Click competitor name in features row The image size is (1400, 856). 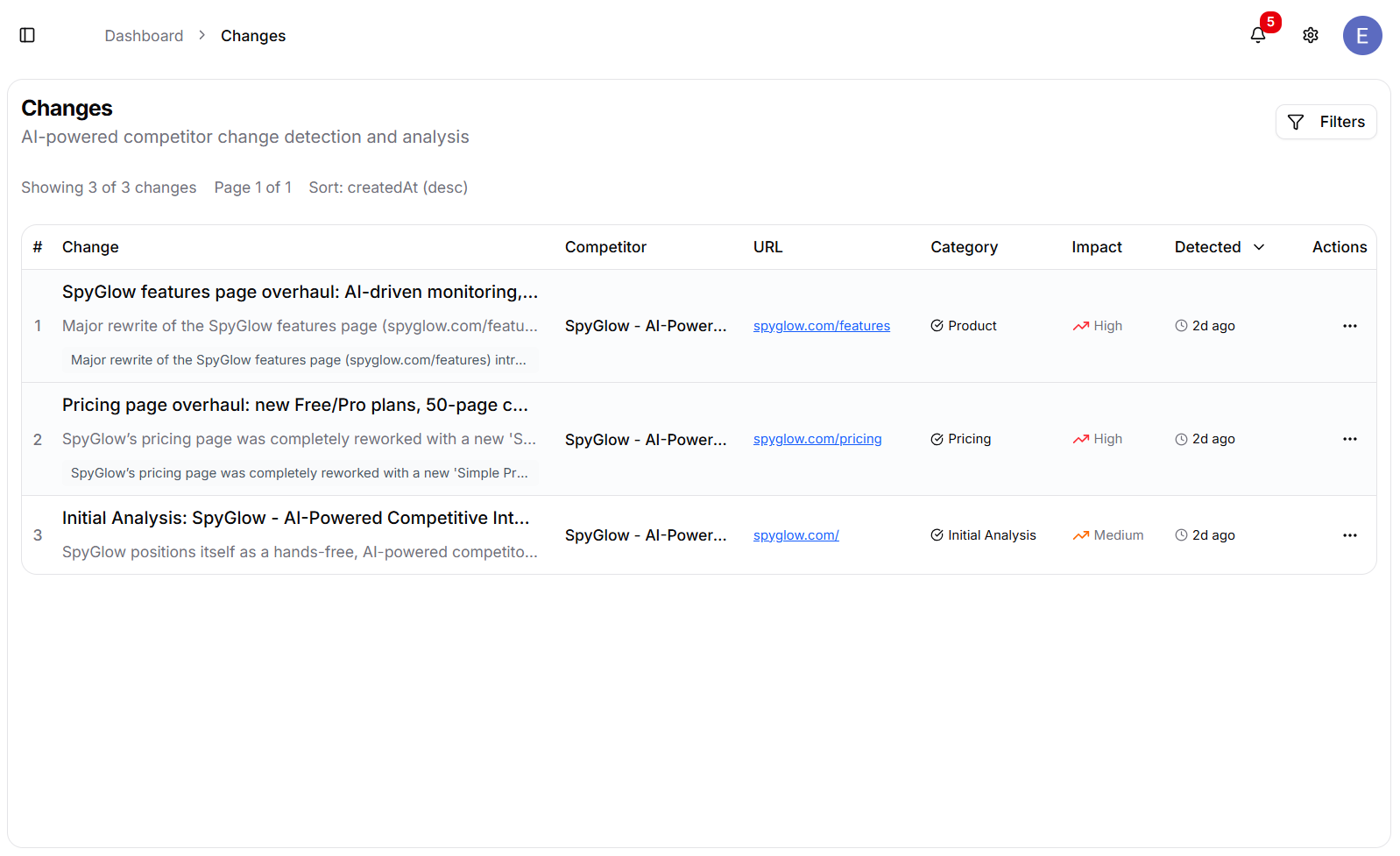point(646,326)
